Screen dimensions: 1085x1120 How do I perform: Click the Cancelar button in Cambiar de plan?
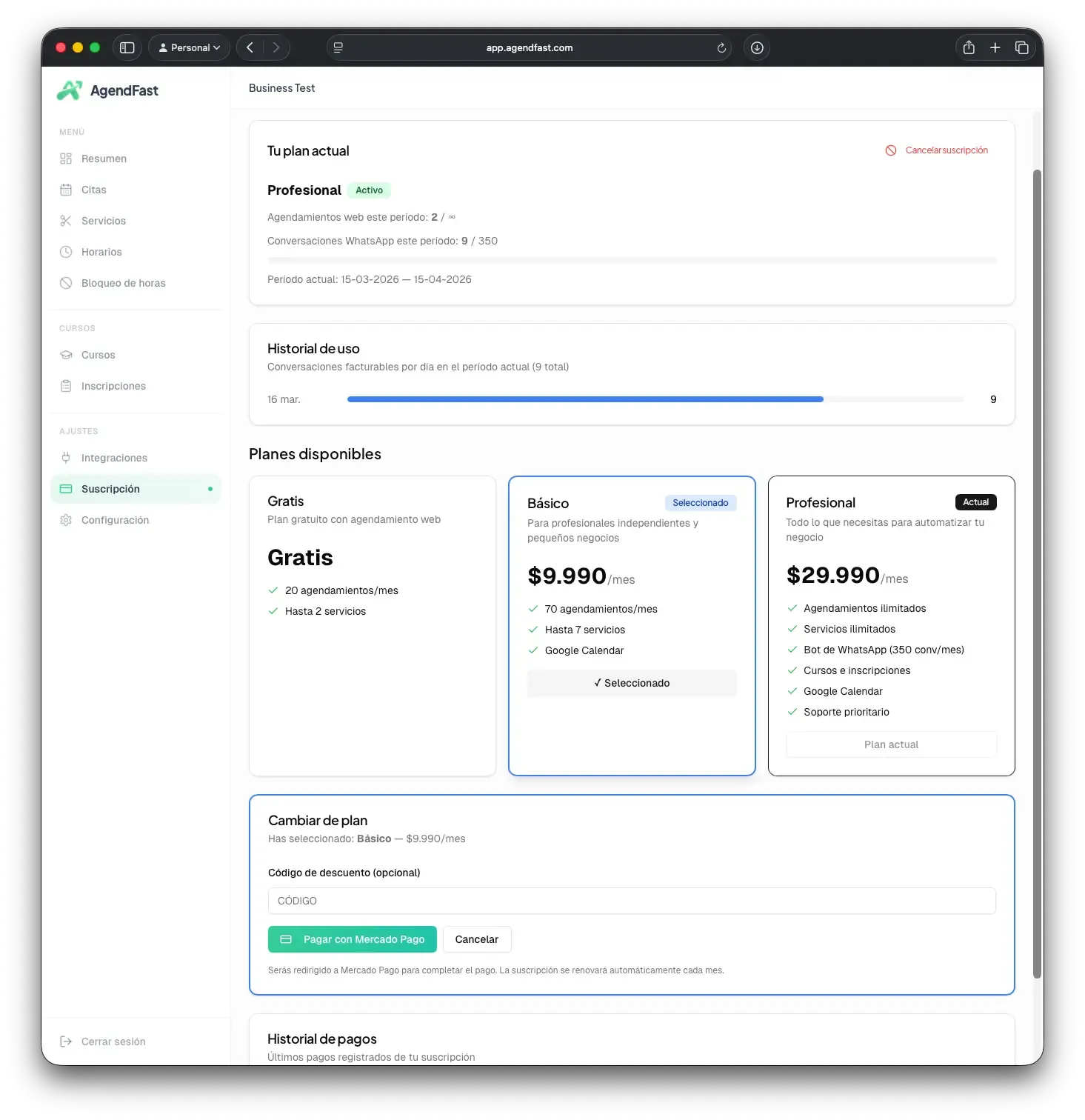click(477, 939)
